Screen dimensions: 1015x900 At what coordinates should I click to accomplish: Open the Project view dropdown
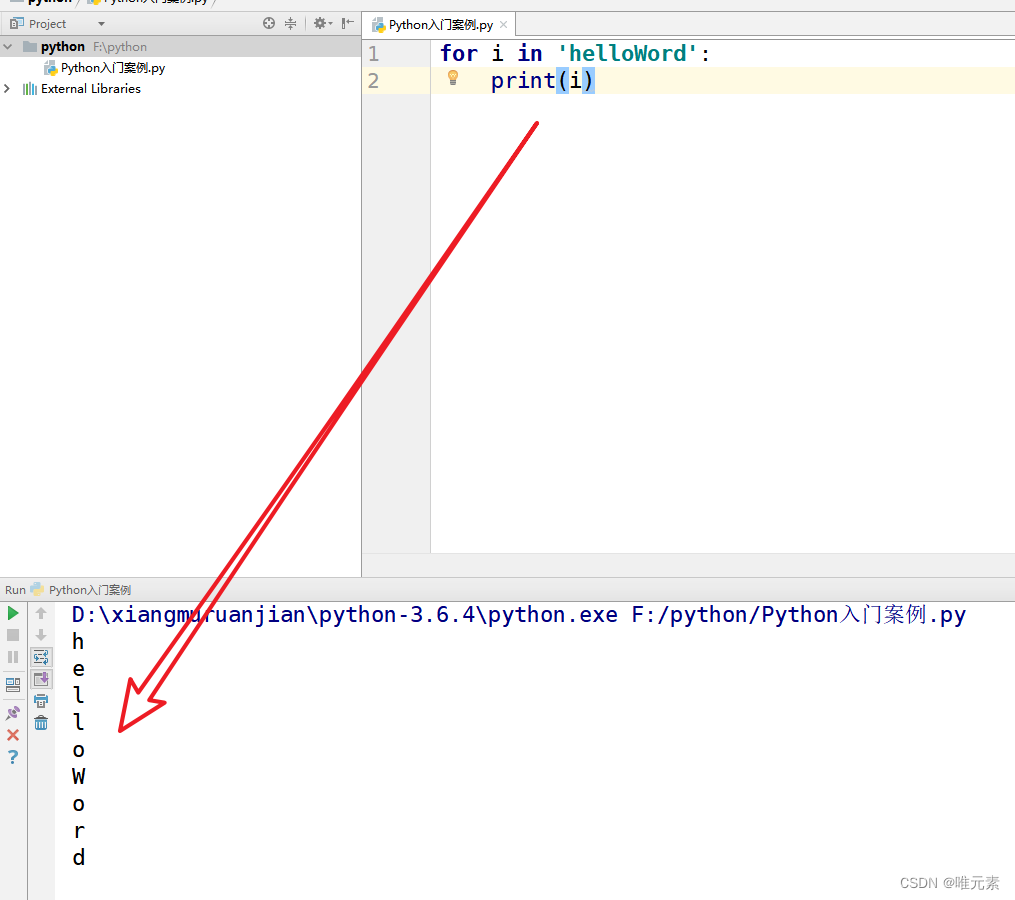[101, 24]
